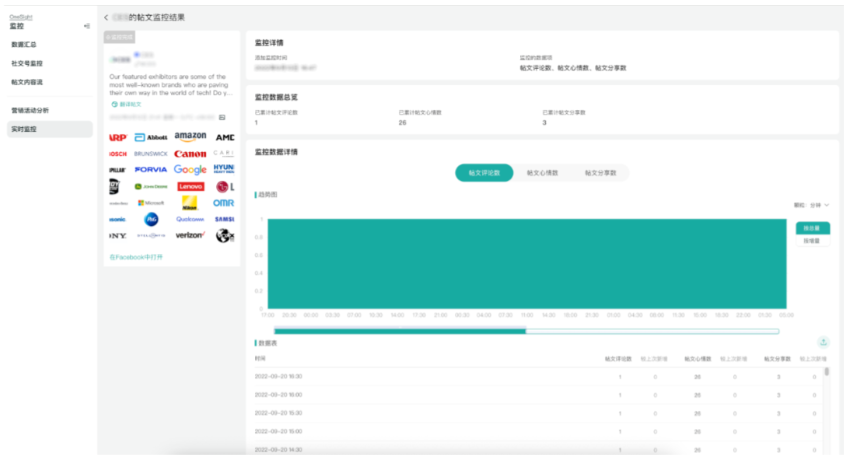Click the Nikon logo in the post image

pyautogui.click(x=190, y=203)
